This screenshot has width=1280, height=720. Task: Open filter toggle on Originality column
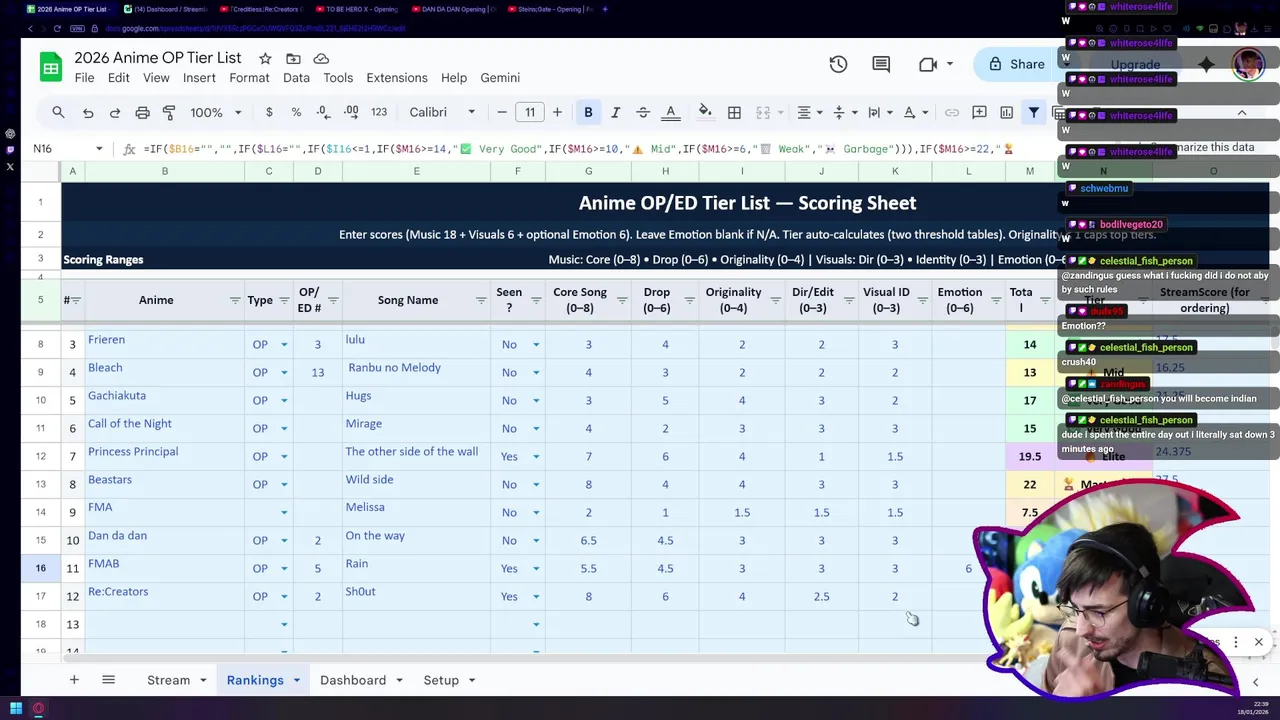(x=776, y=300)
